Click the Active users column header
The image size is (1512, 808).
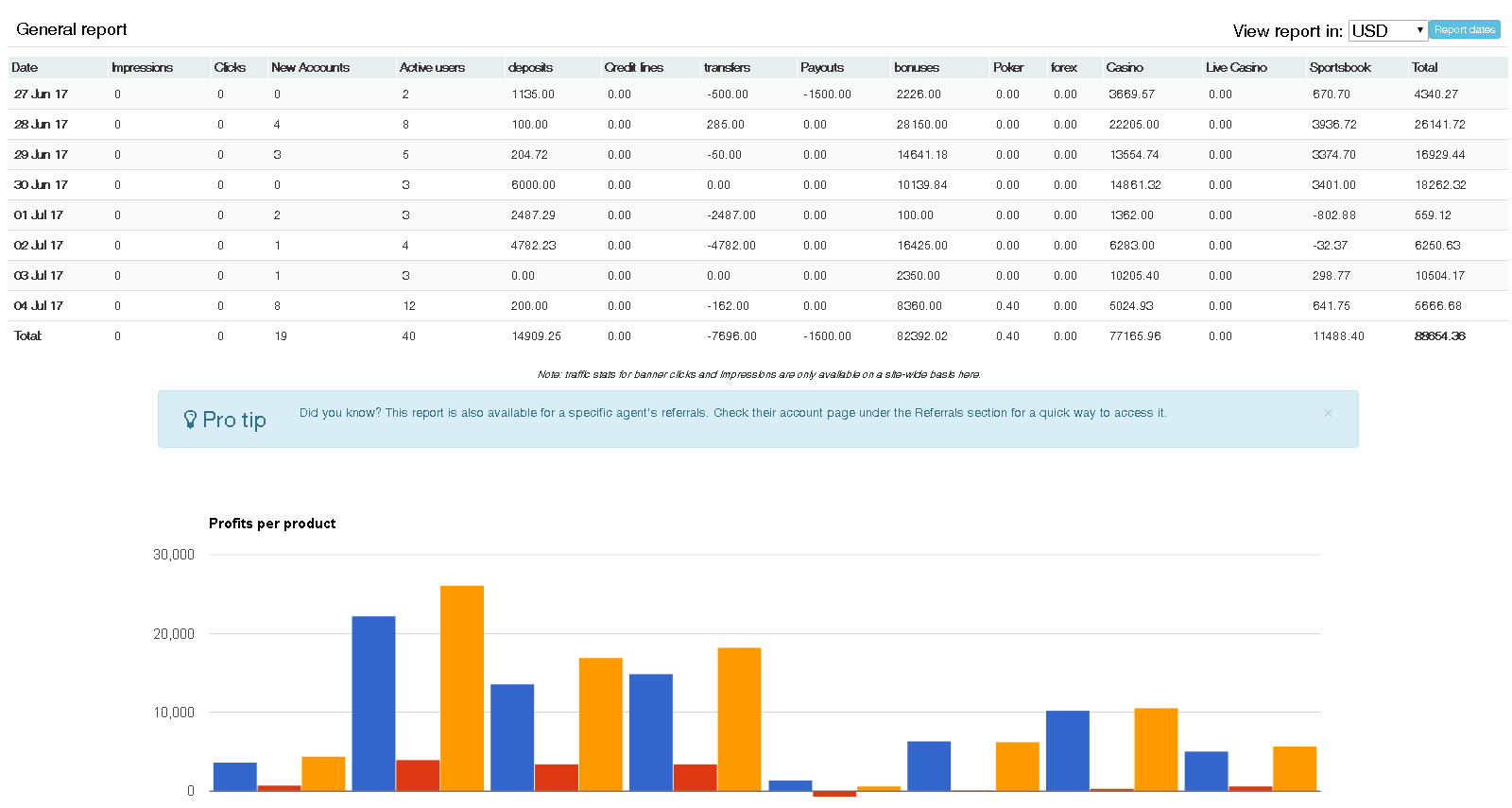432,67
